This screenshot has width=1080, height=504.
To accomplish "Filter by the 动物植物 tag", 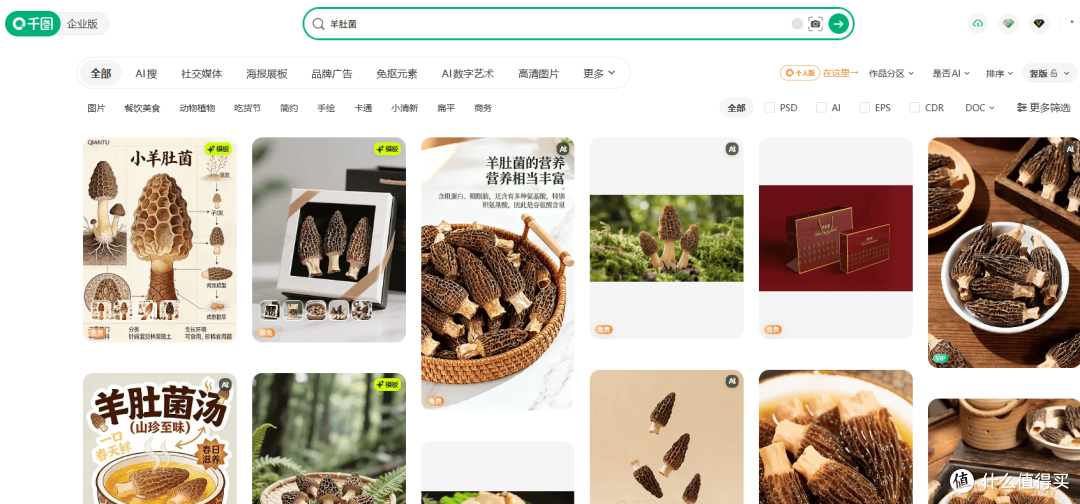I will tap(197, 108).
